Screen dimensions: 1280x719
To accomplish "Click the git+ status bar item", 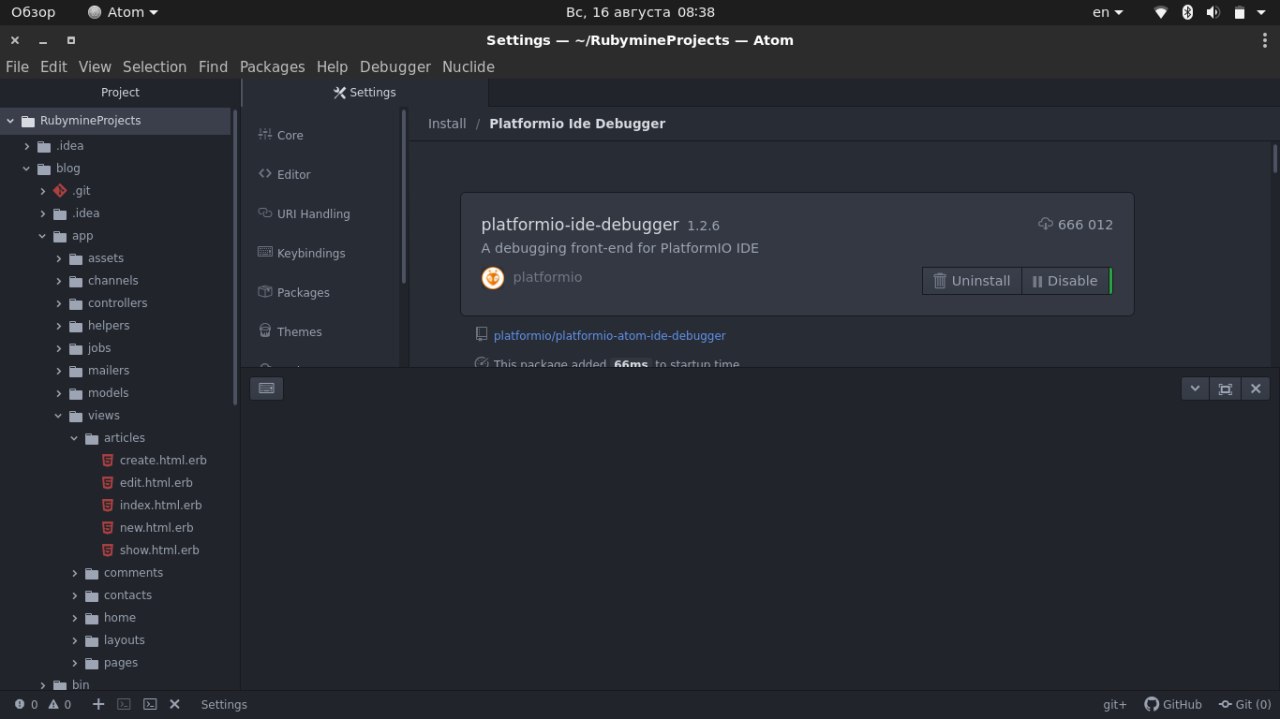I will click(x=1115, y=704).
